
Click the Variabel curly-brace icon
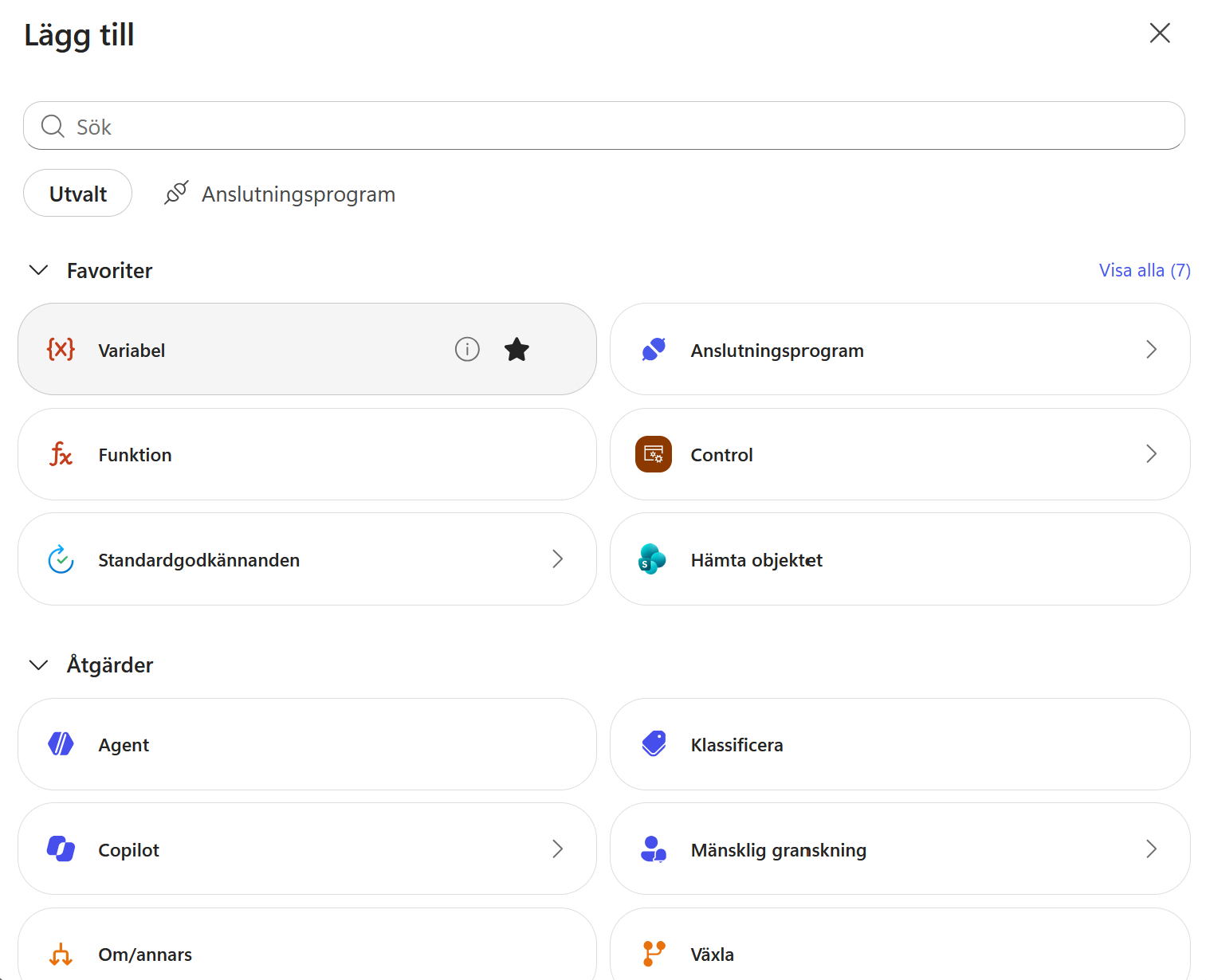coord(61,349)
